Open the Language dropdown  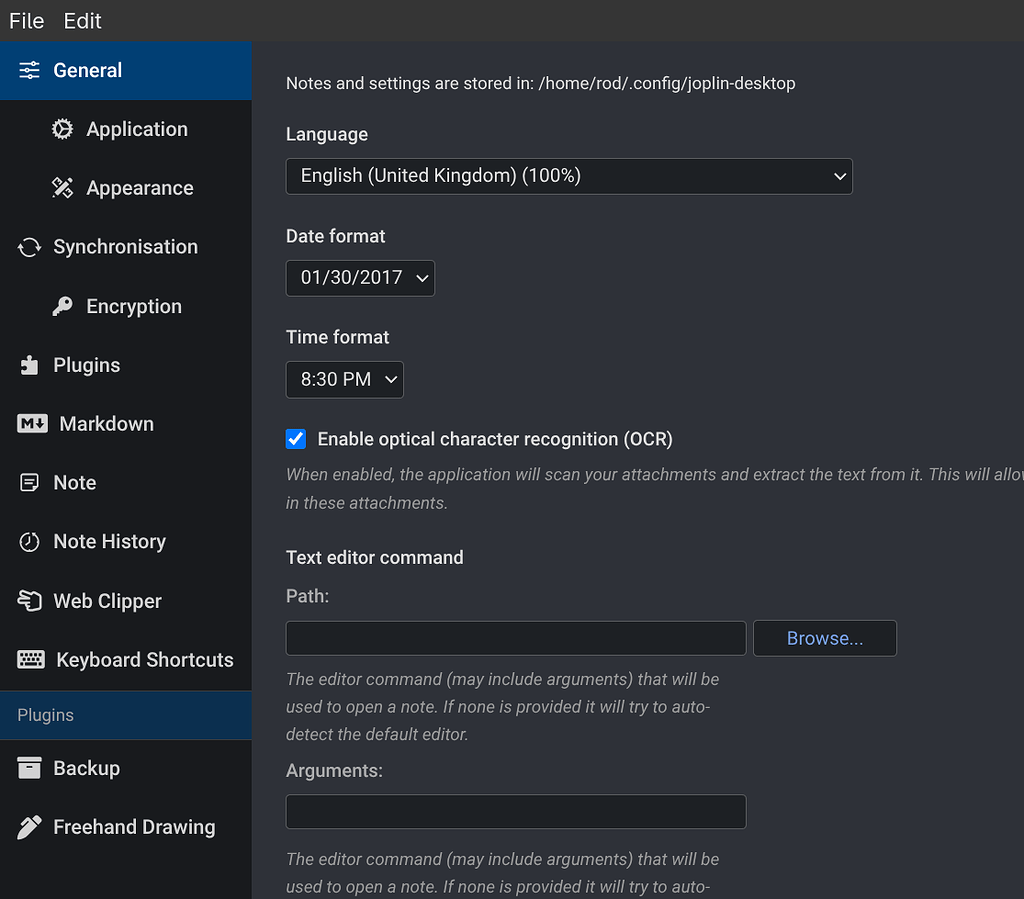point(569,175)
